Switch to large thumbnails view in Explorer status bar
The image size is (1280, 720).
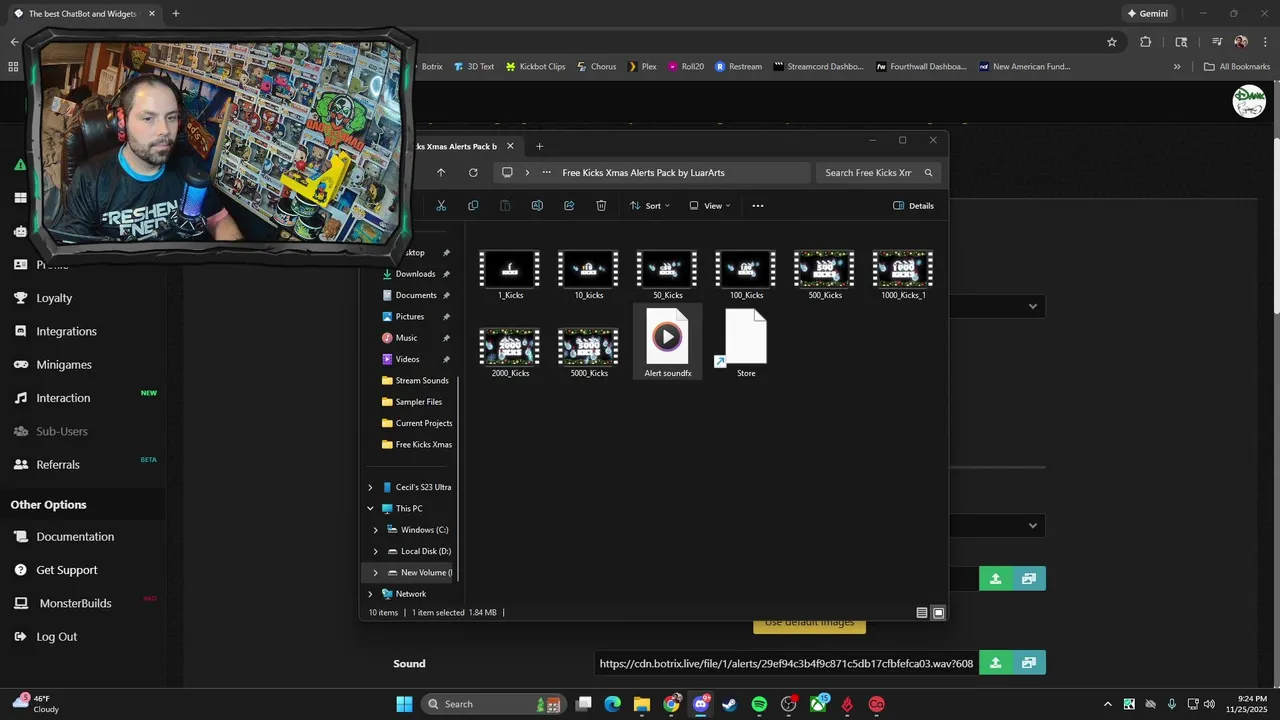[x=938, y=613]
